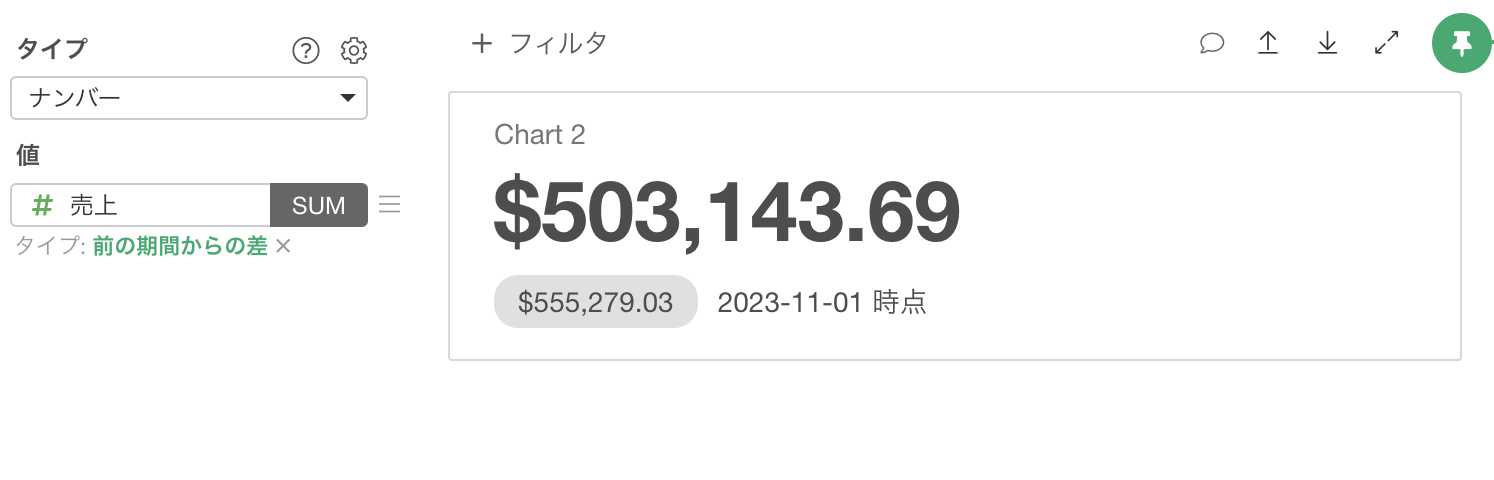The image size is (1494, 480).
Task: Click the plus icon beside フィルタ
Action: (x=482, y=43)
